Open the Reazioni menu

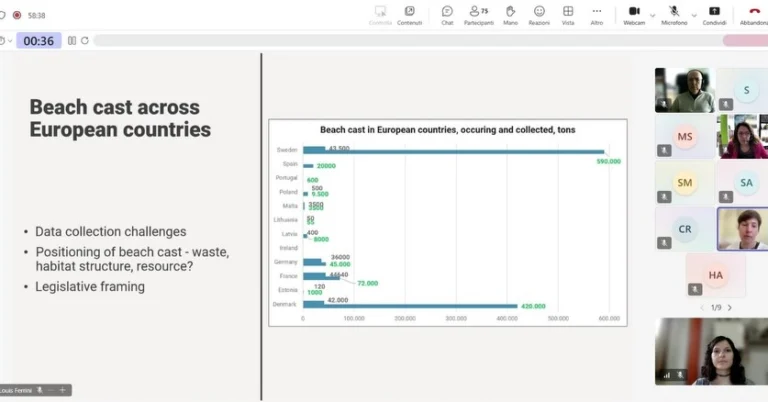[x=539, y=14]
